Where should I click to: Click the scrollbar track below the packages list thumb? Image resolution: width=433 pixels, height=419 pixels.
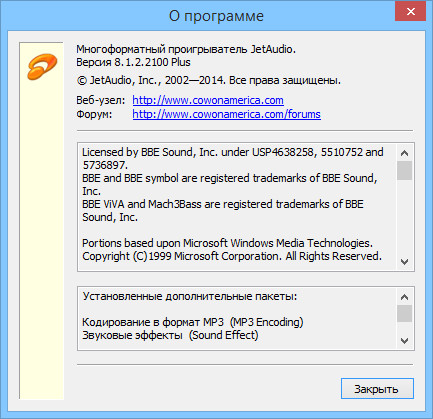click(x=404, y=328)
